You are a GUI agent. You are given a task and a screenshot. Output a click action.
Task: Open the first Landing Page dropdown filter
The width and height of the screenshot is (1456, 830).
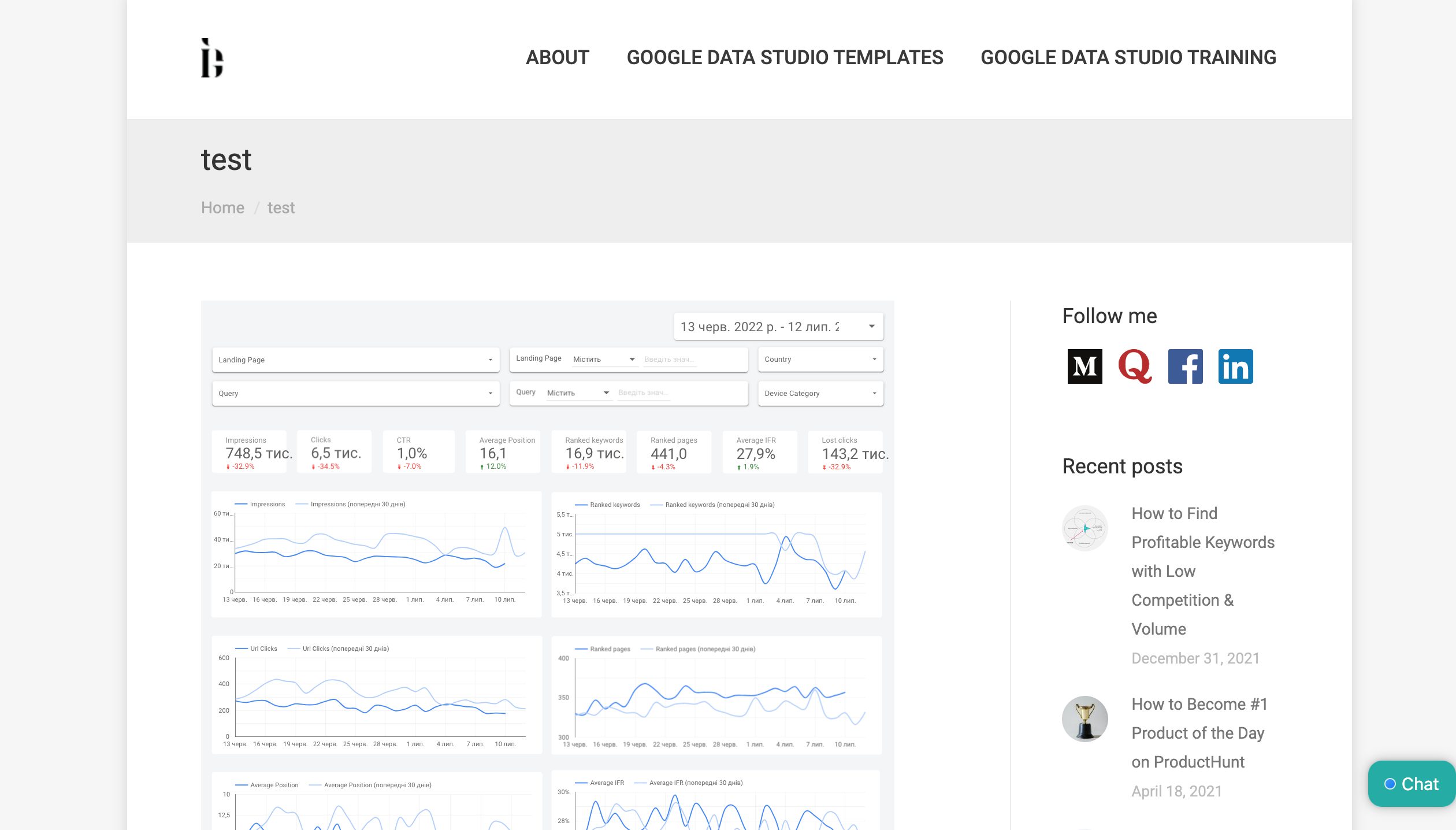(x=355, y=360)
